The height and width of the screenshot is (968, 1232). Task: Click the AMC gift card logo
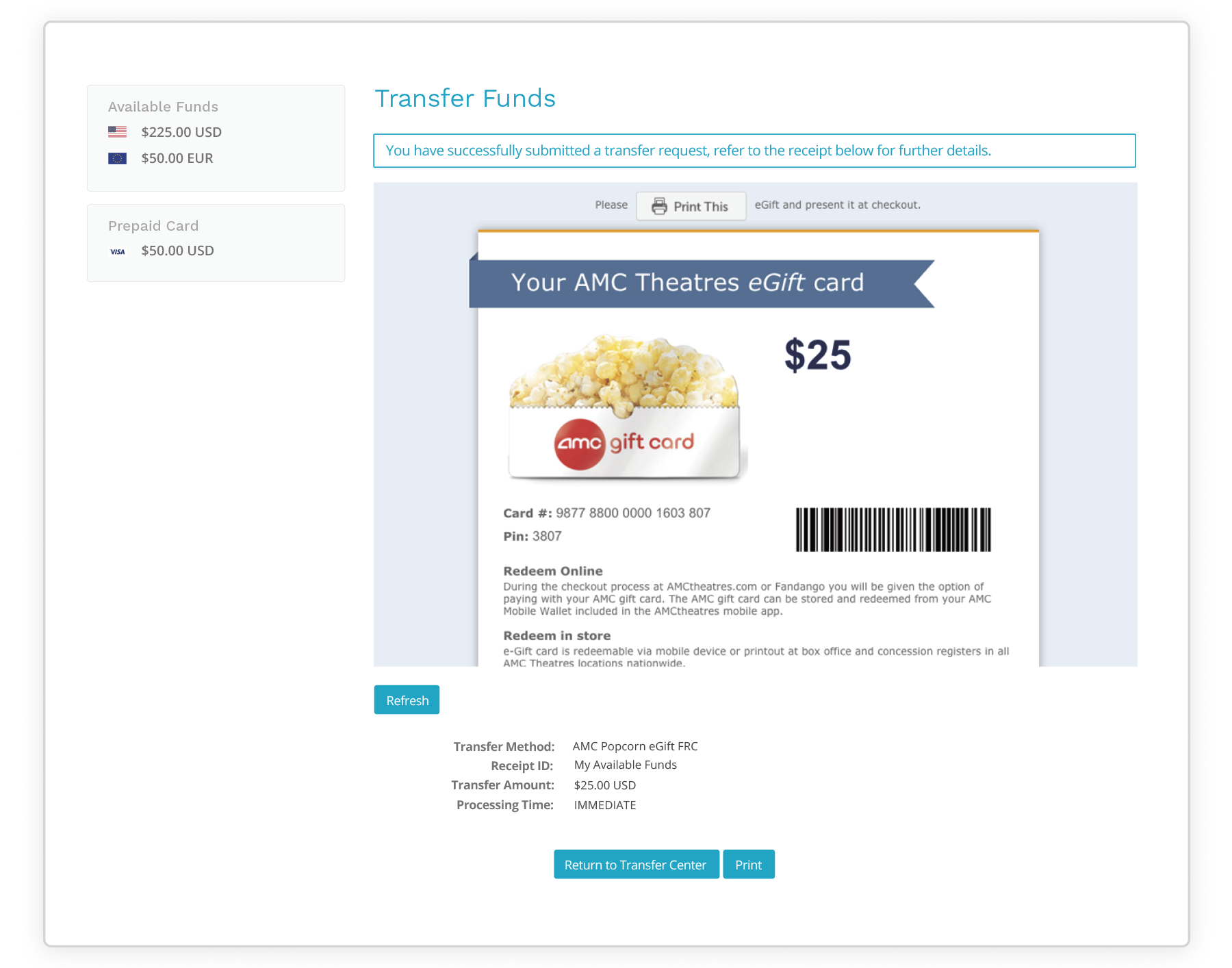point(625,442)
